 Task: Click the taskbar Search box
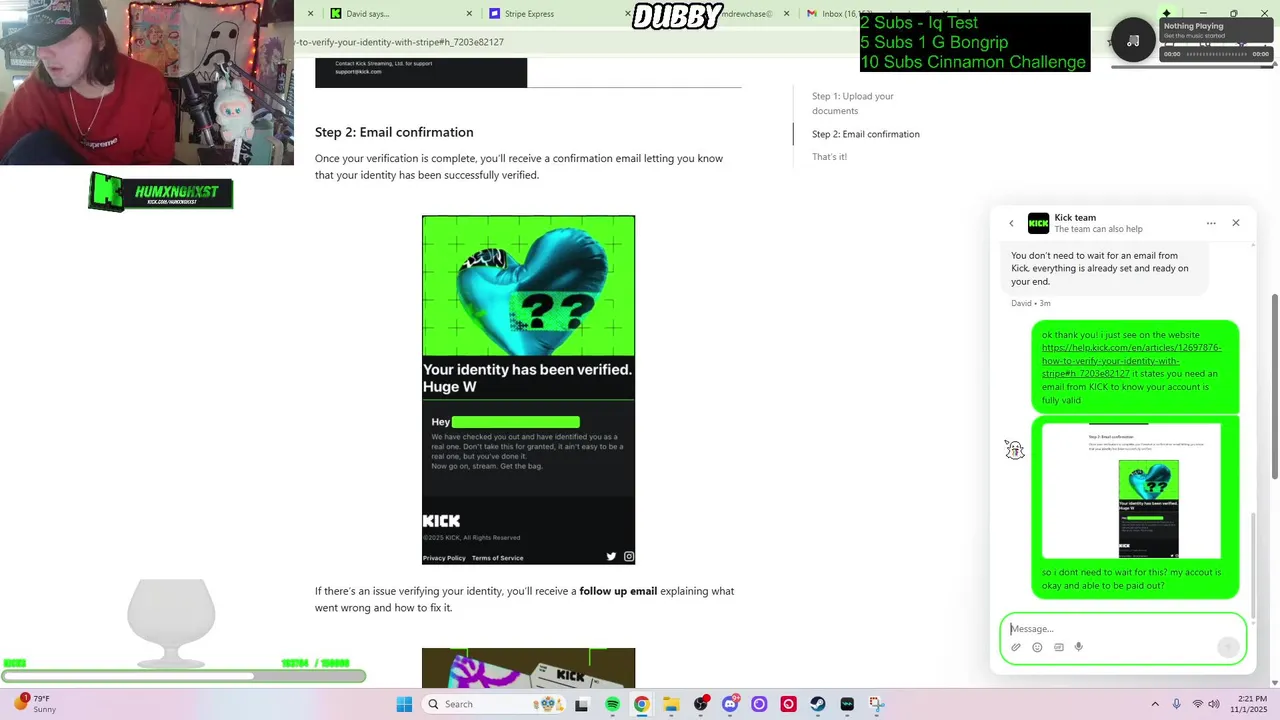click(494, 704)
